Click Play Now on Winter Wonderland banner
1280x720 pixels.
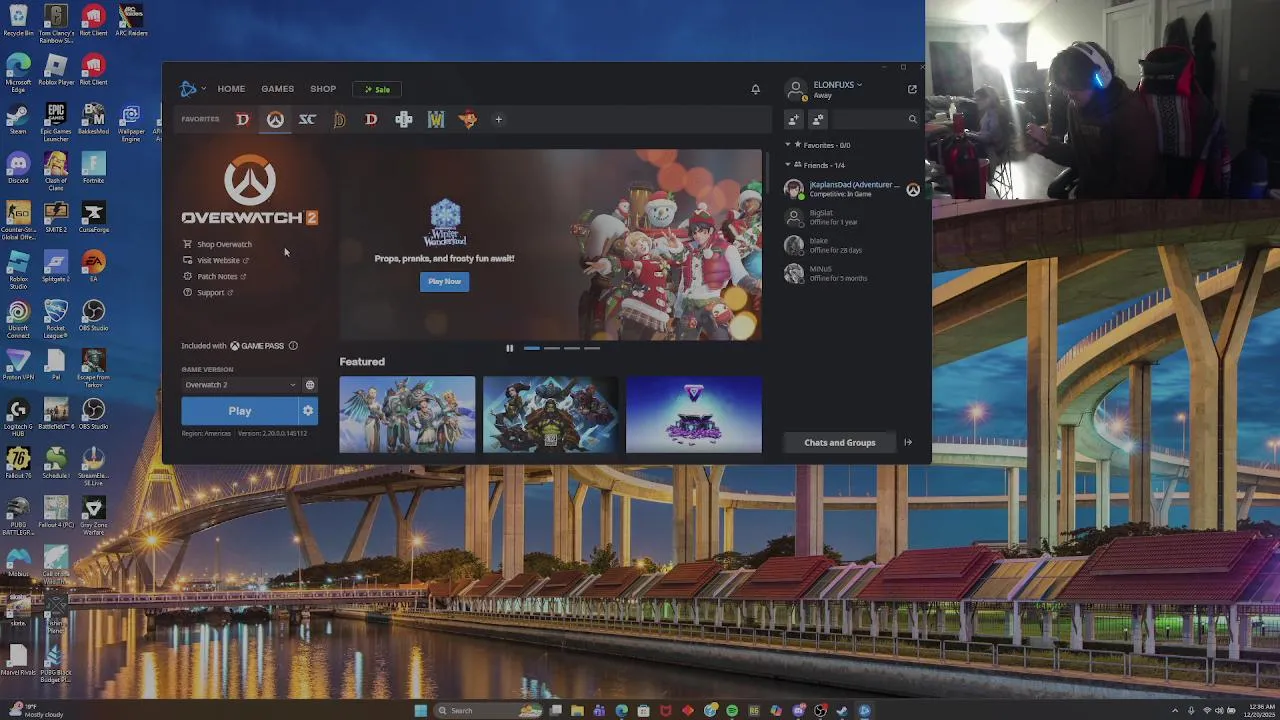pos(444,282)
